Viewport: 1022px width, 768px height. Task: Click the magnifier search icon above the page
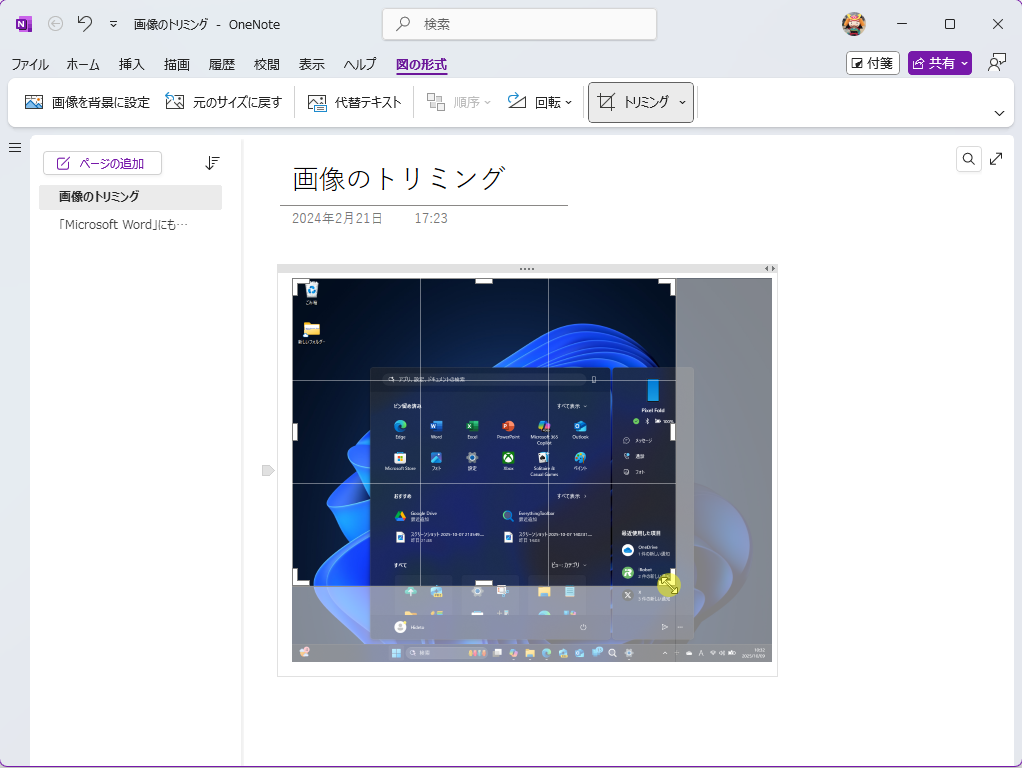[x=968, y=158]
